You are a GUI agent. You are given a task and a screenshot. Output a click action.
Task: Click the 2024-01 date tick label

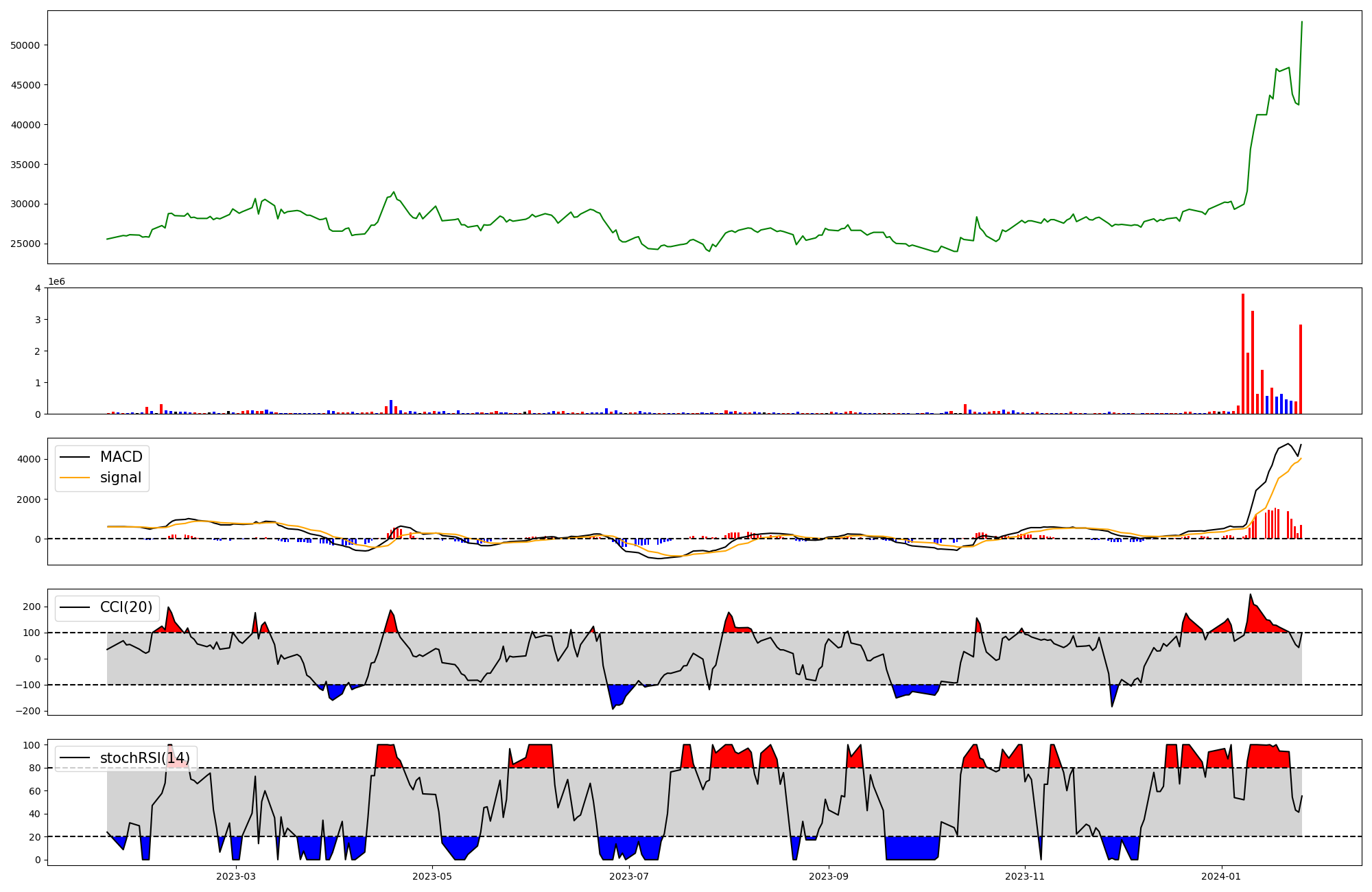1222,876
